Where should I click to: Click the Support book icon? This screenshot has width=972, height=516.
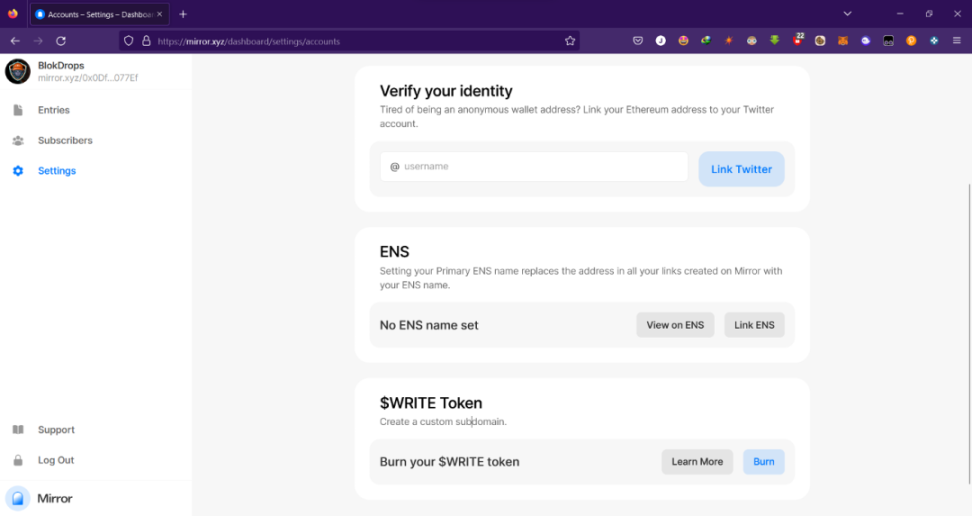18,430
